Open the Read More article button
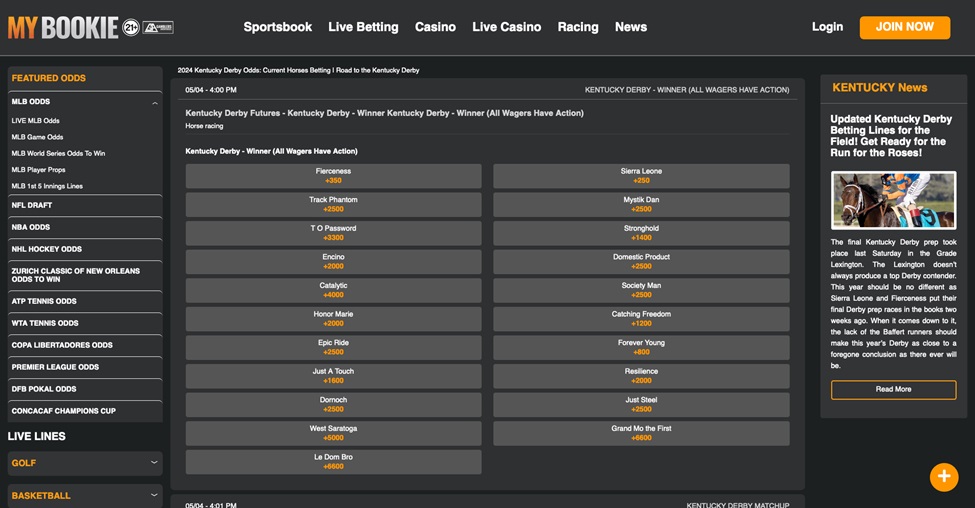The height and width of the screenshot is (508, 975). click(x=893, y=389)
